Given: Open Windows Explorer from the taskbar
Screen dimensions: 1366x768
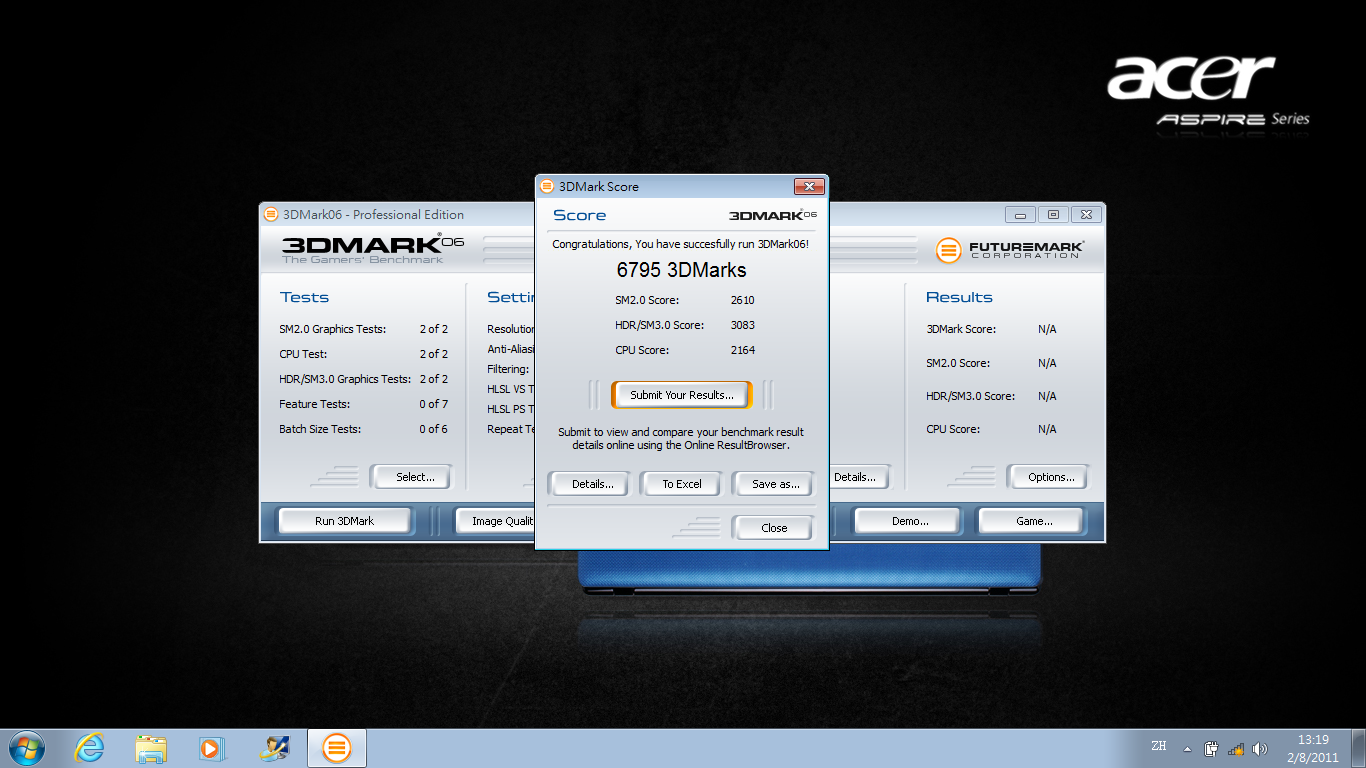Looking at the screenshot, I should point(151,747).
